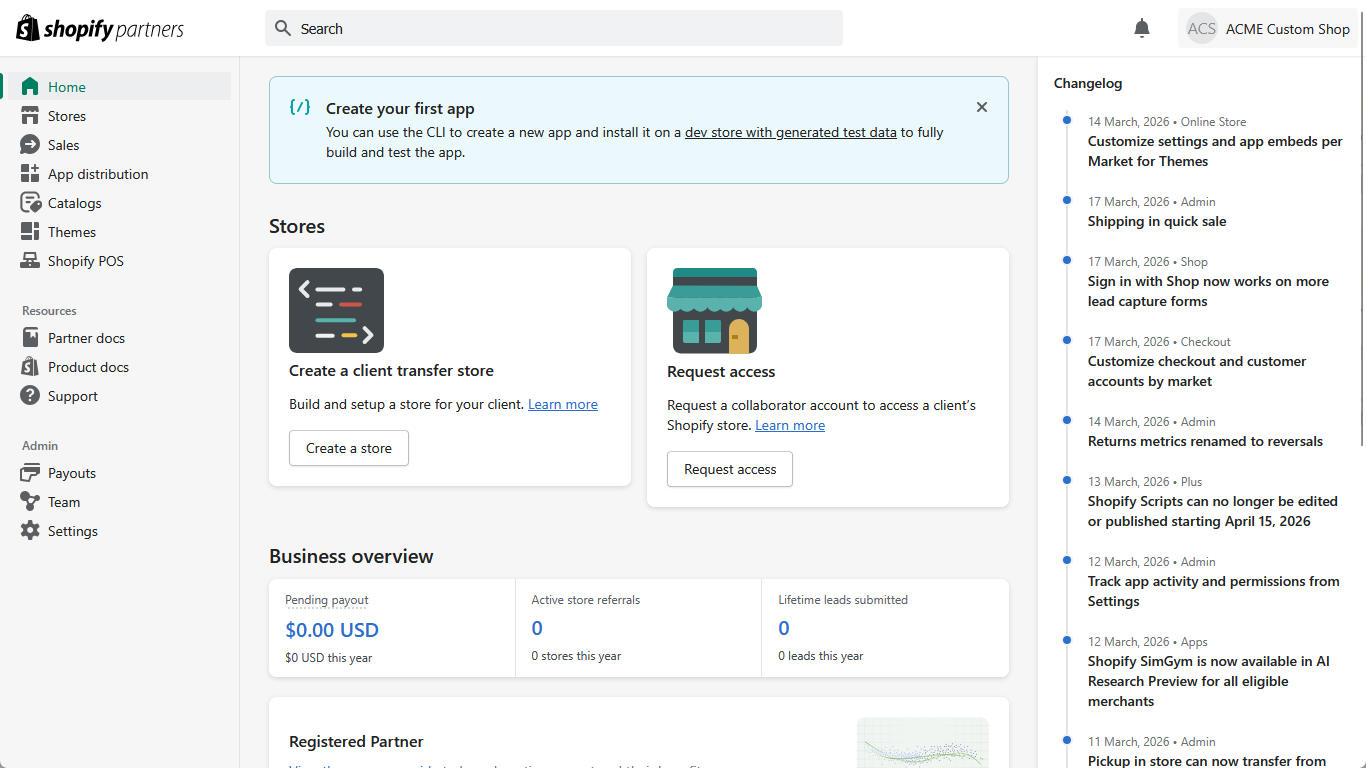The height and width of the screenshot is (768, 1366).
Task: Click the Themes sidebar icon
Action: 30,232
